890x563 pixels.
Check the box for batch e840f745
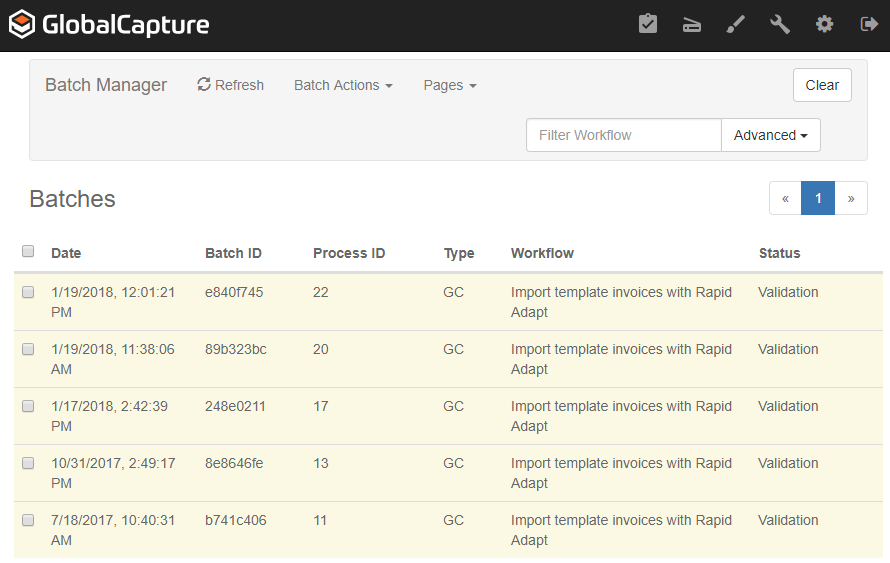(x=28, y=292)
